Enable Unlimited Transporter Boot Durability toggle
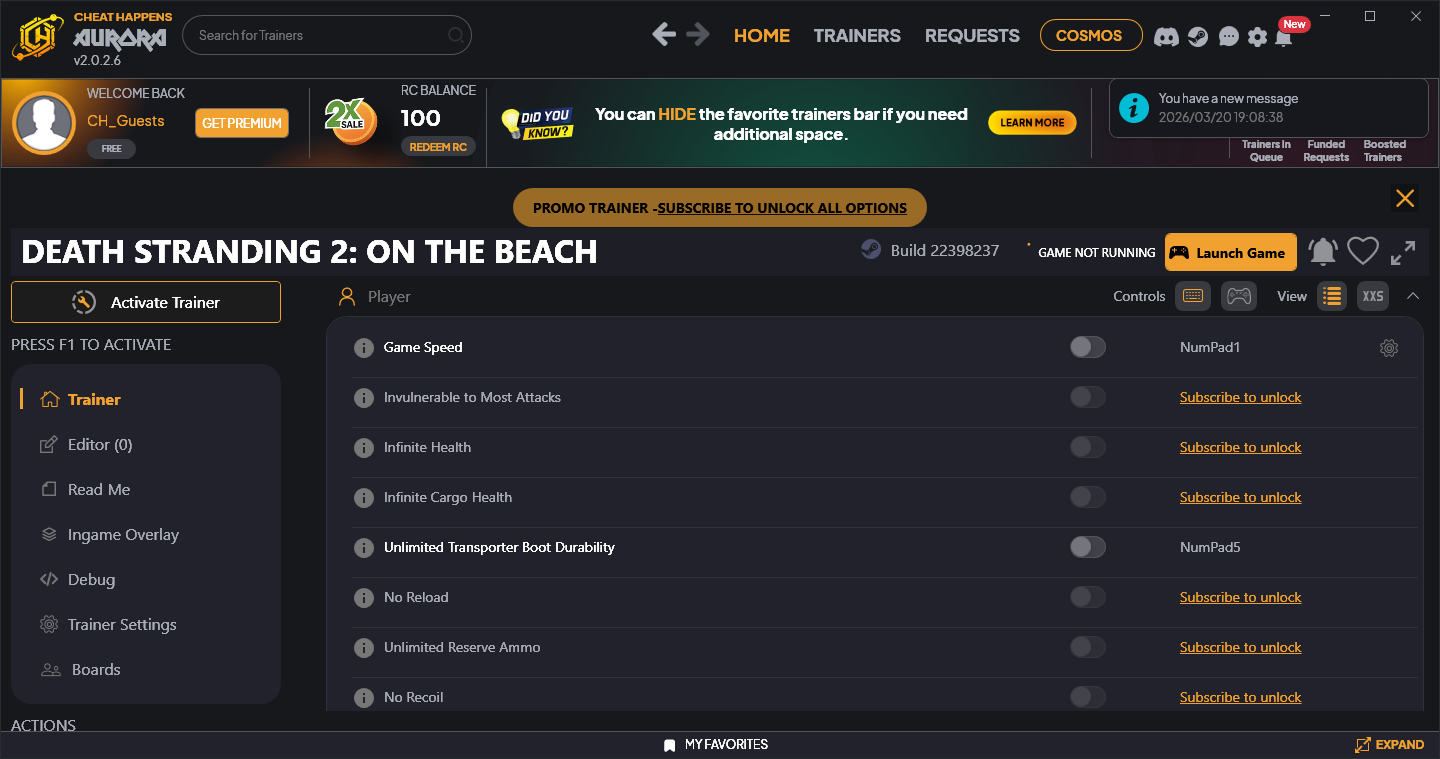The height and width of the screenshot is (759, 1440). [x=1087, y=547]
